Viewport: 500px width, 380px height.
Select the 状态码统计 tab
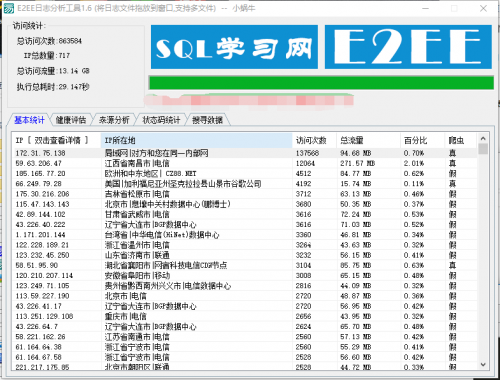click(x=161, y=120)
